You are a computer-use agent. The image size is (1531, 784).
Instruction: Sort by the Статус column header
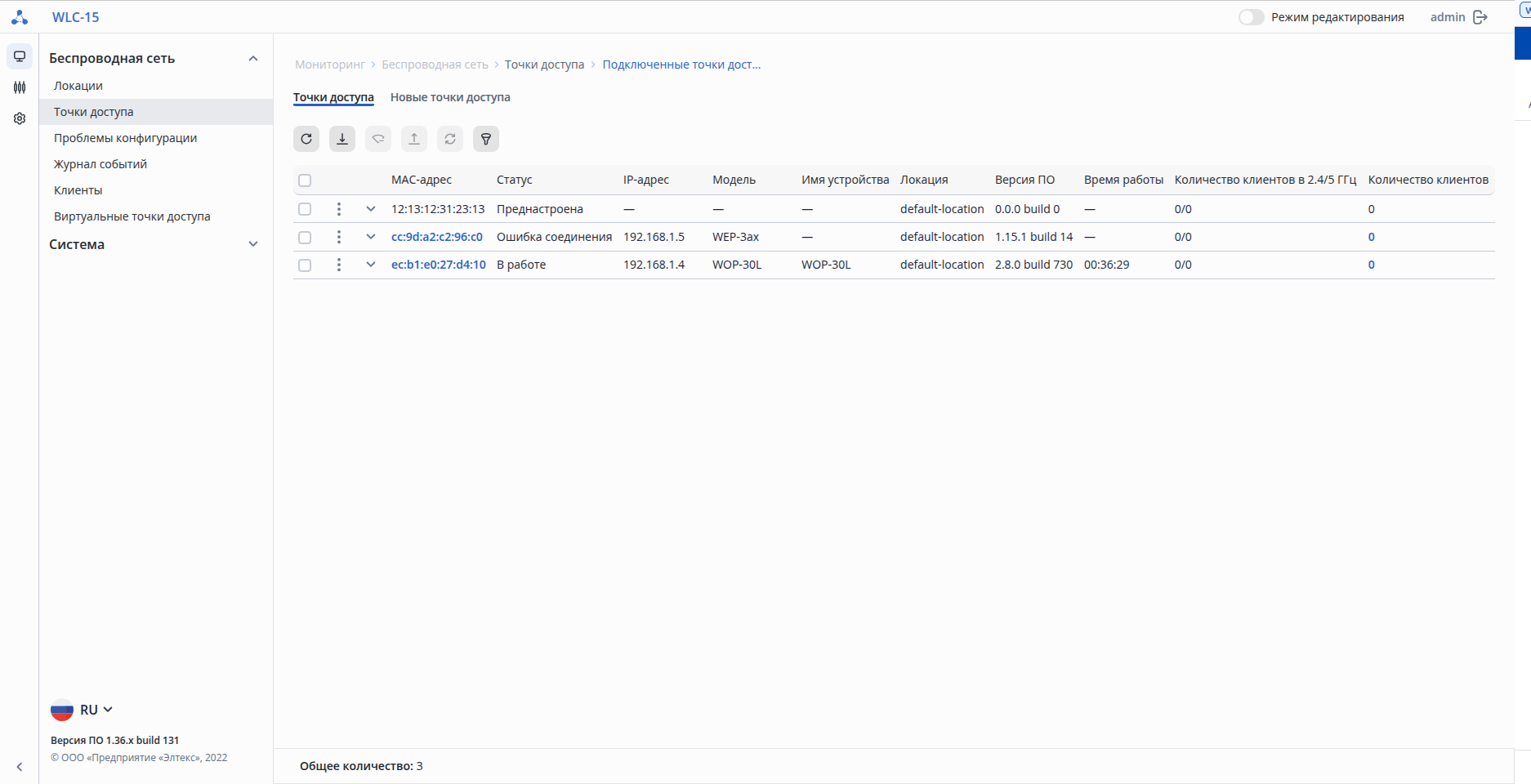(x=515, y=180)
